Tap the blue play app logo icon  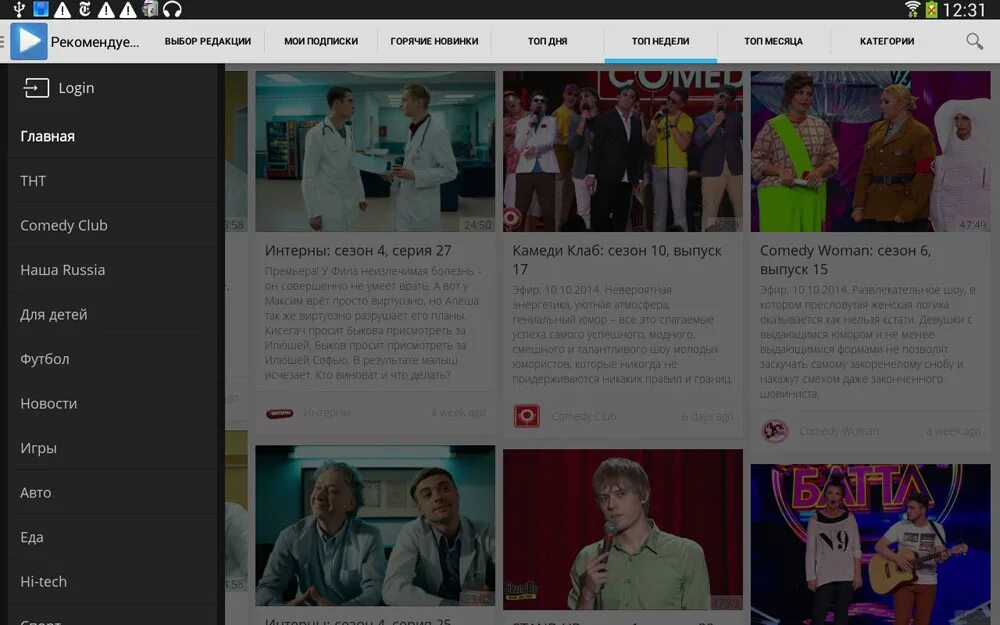(x=29, y=41)
